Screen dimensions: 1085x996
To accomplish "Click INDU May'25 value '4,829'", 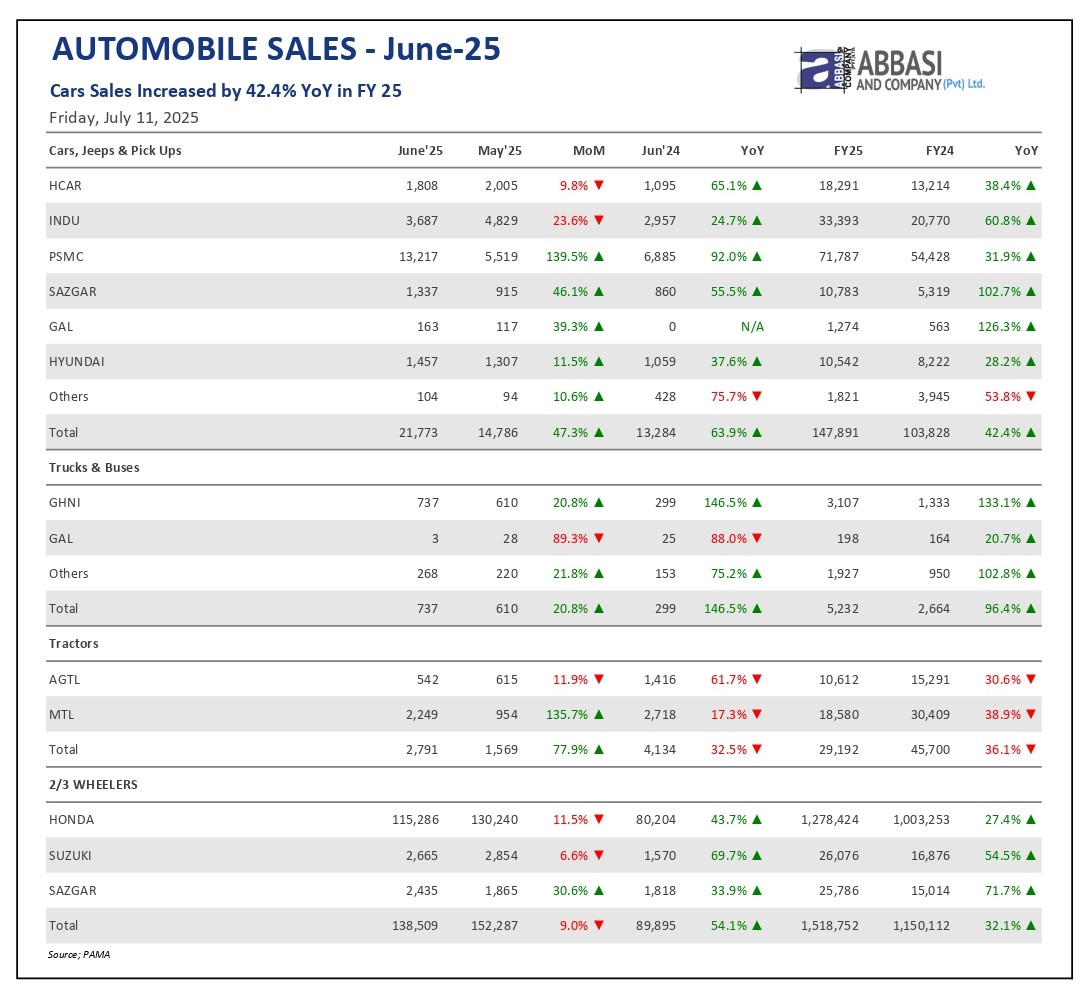I will (x=501, y=221).
